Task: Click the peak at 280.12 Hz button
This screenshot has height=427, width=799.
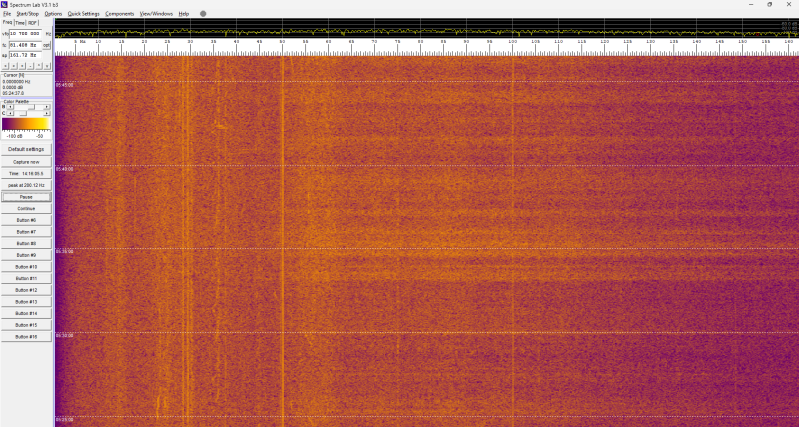Action: click(26, 185)
